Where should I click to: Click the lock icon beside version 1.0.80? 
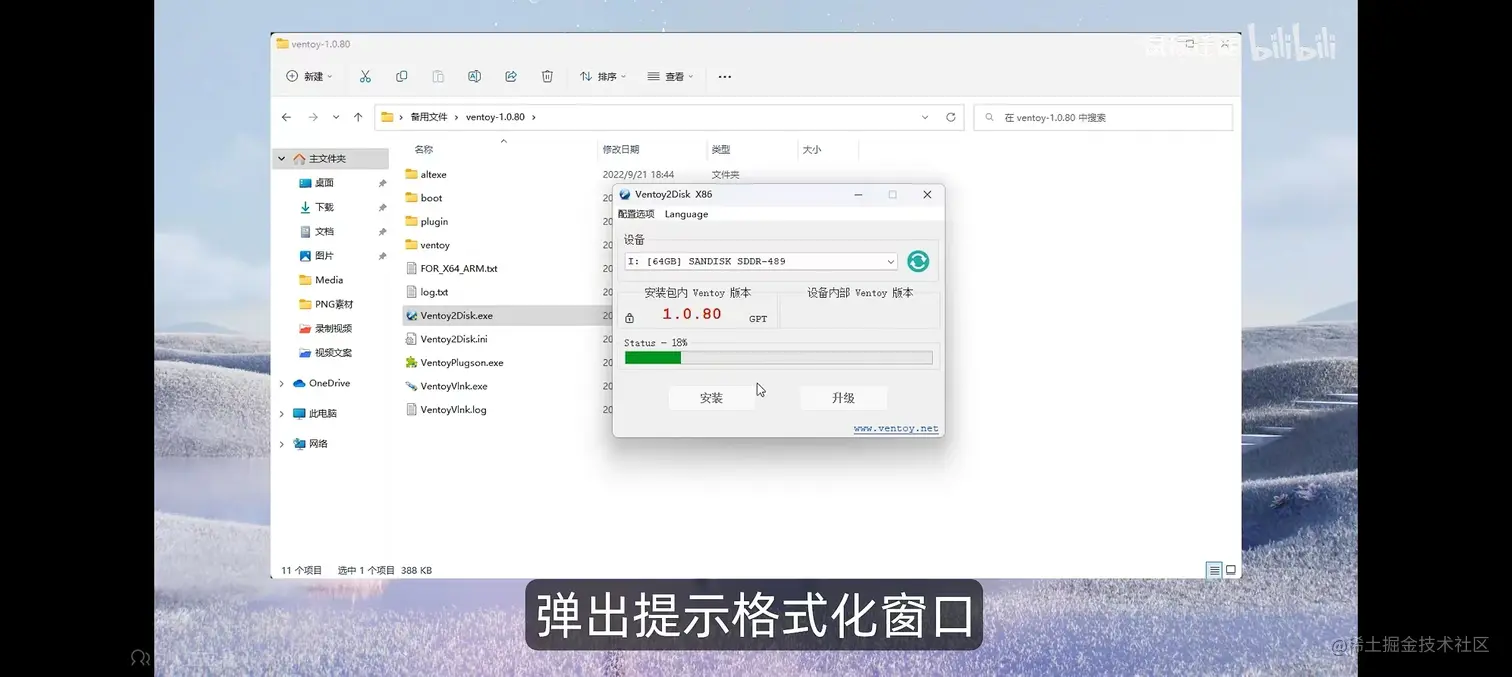click(x=629, y=318)
